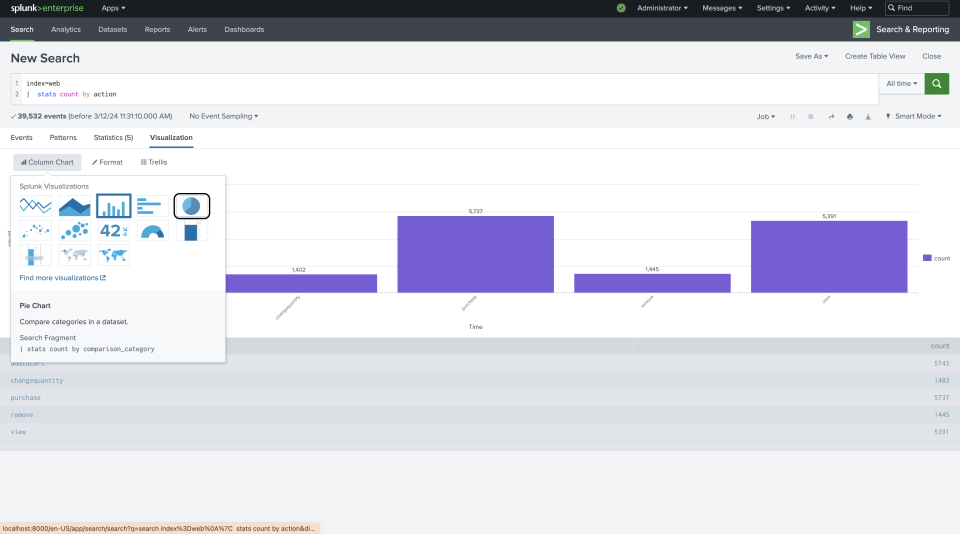960x534 pixels.
Task: Select the Pie Chart visualization icon
Action: (192, 206)
